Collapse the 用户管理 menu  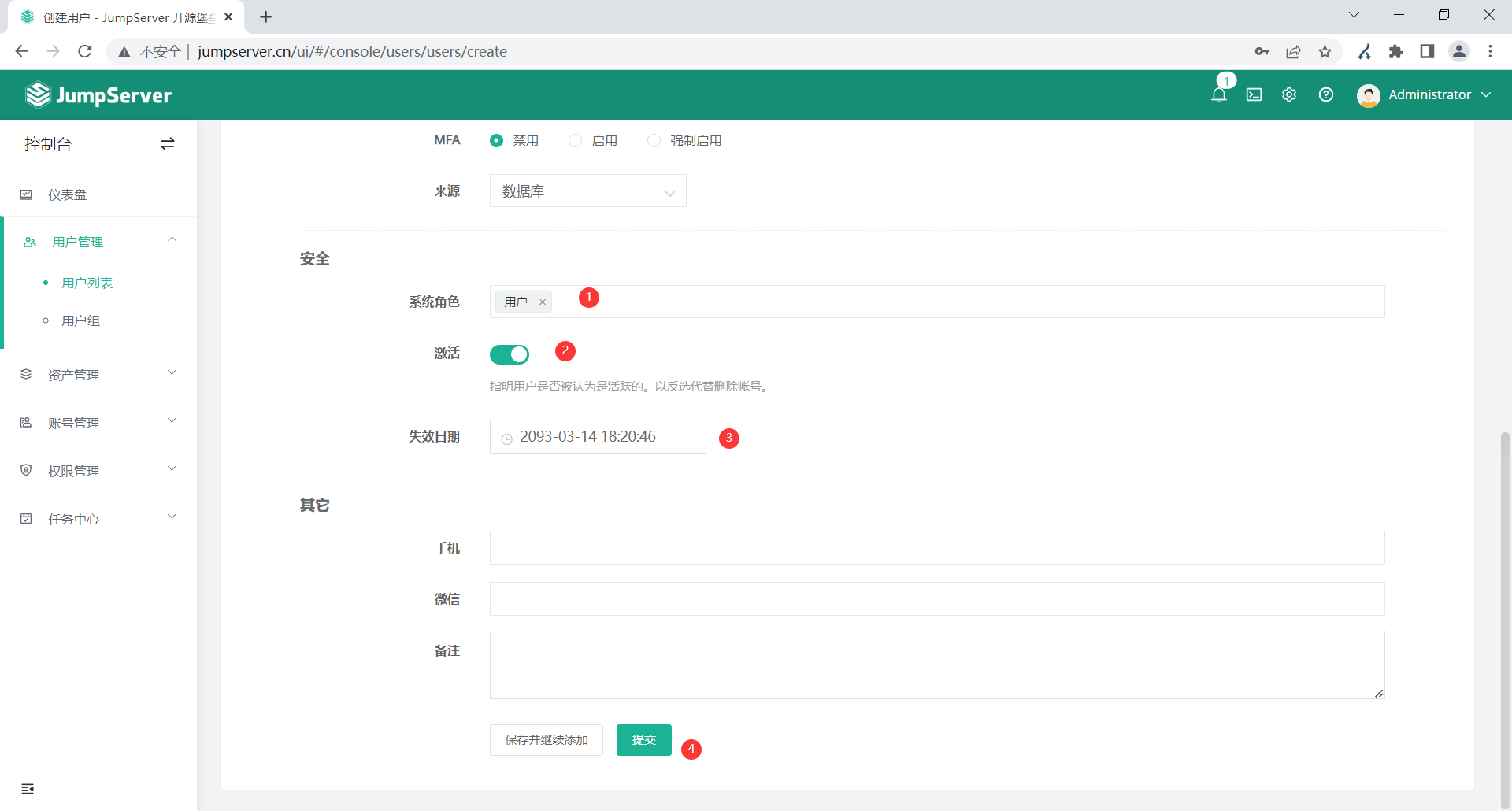(x=172, y=239)
